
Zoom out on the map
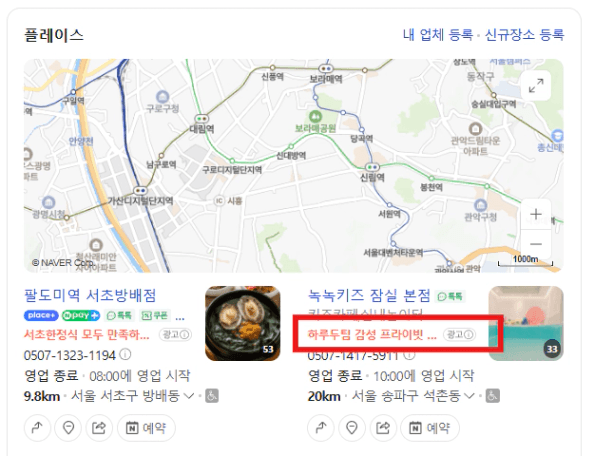536,244
